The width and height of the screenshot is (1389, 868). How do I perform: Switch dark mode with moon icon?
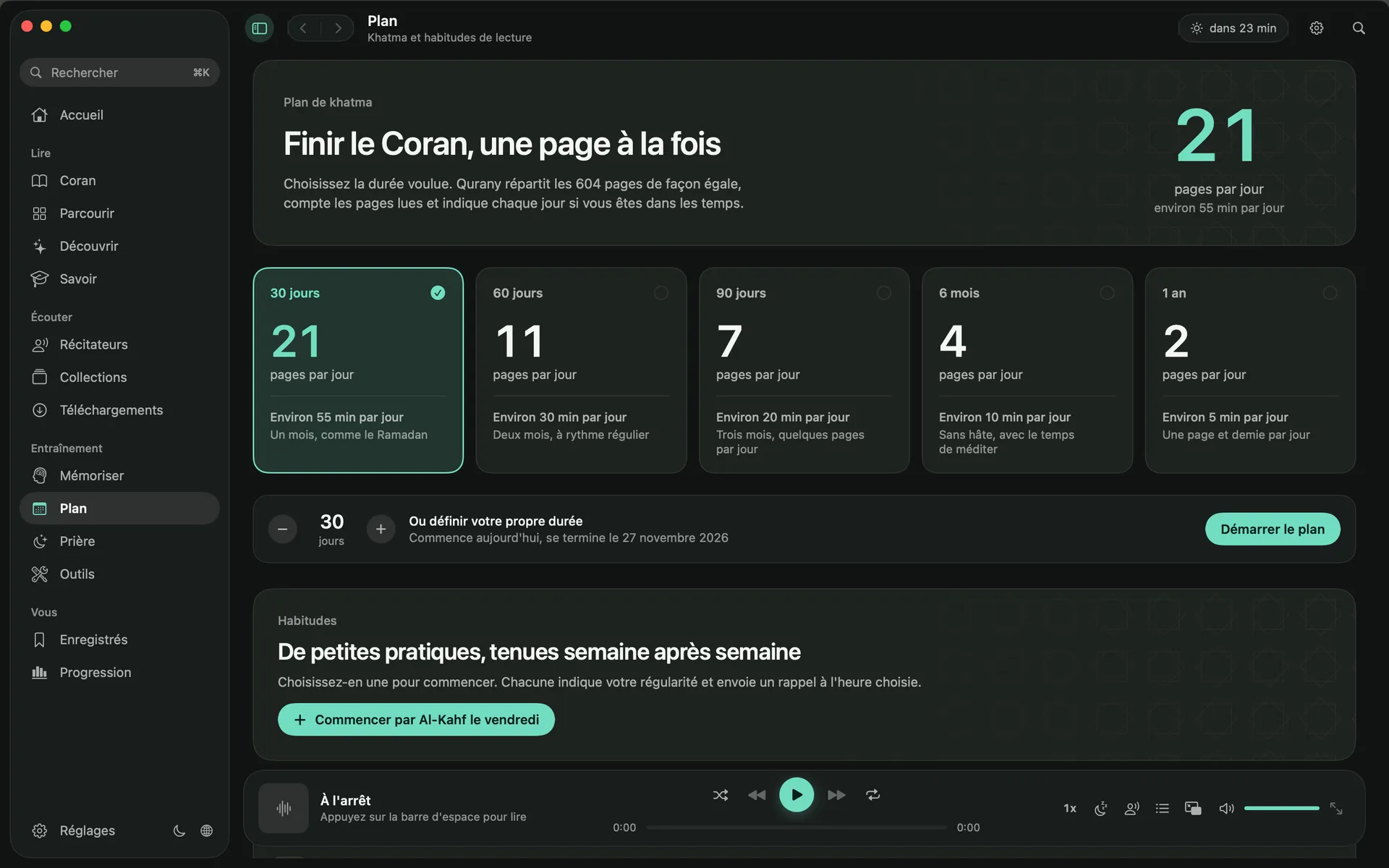point(179,830)
